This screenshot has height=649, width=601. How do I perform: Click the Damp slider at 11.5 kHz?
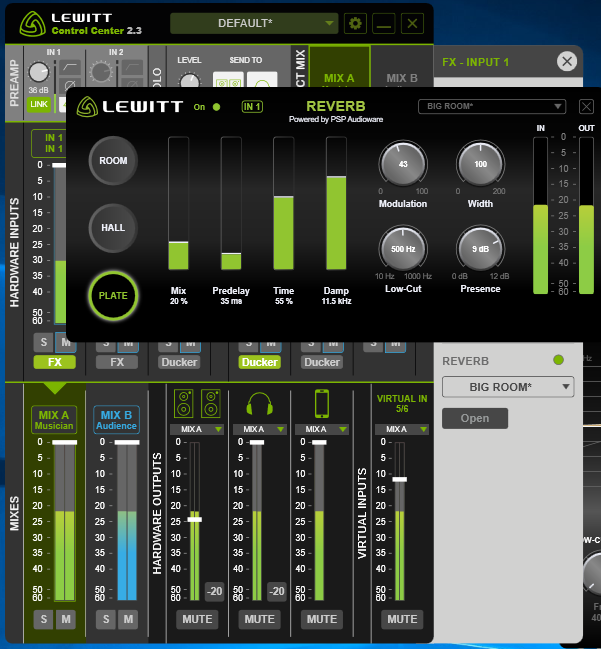pyautogui.click(x=336, y=203)
